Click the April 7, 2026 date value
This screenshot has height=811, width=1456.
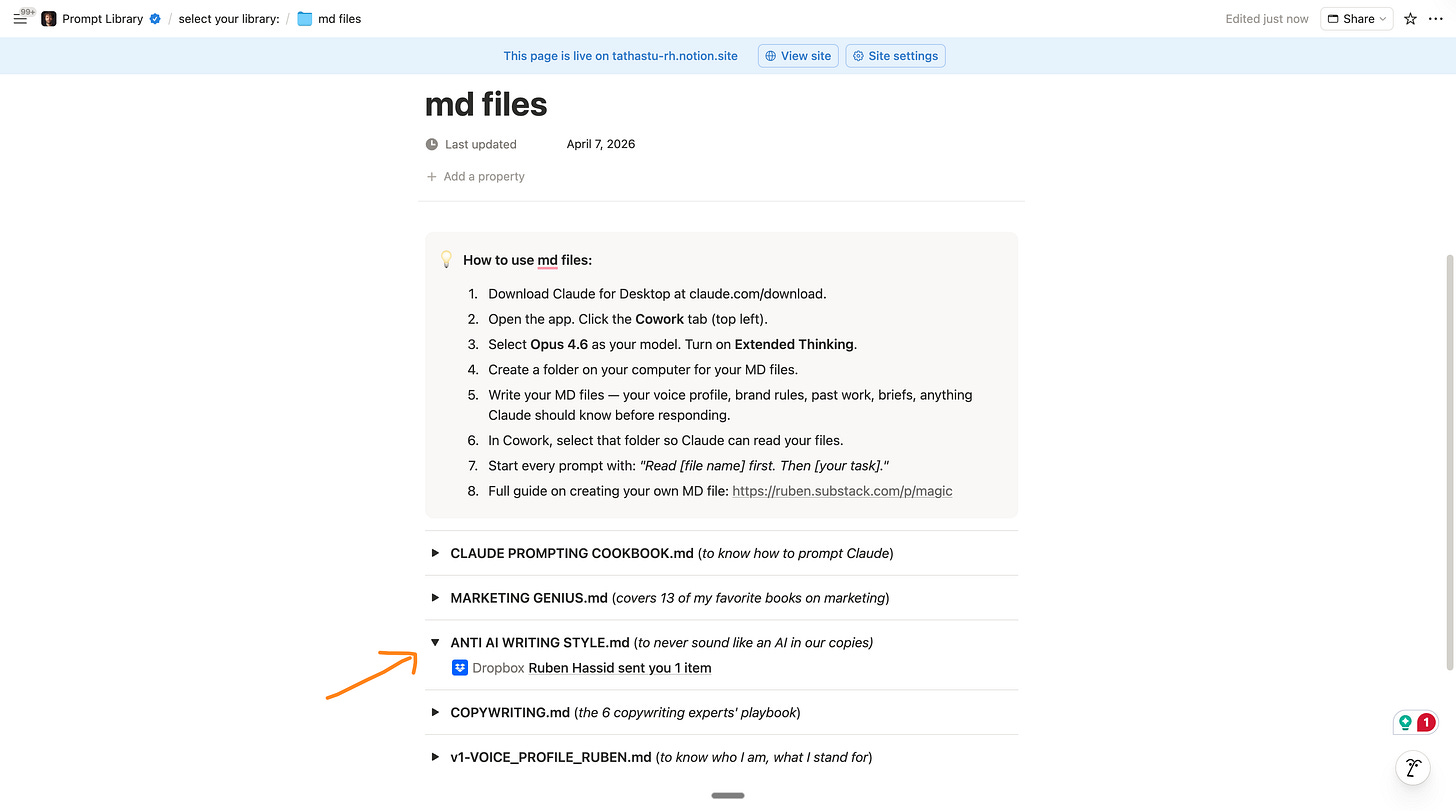pyautogui.click(x=601, y=144)
